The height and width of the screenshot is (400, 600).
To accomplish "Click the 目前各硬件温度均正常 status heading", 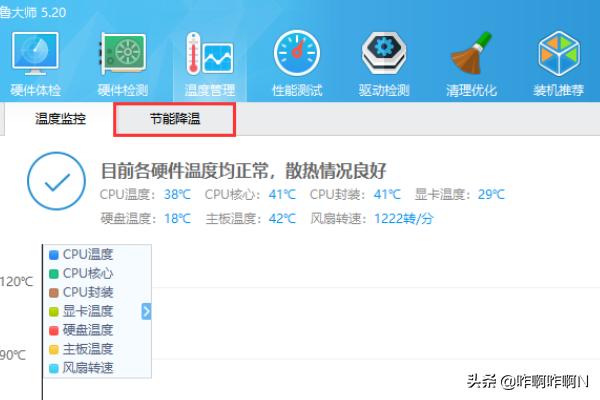I will pos(243,171).
